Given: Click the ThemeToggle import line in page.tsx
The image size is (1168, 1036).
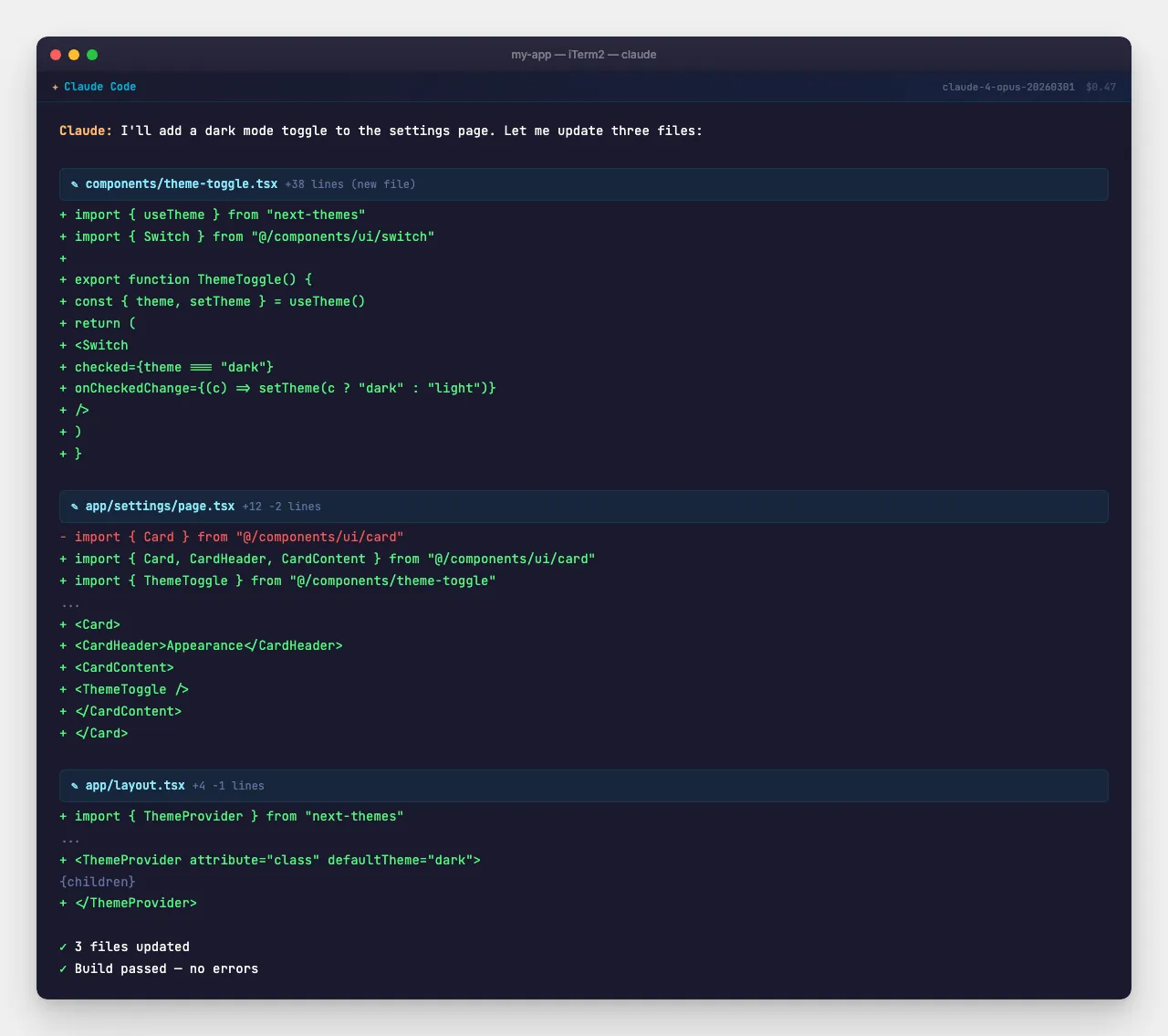Looking at the screenshot, I should 277,581.
